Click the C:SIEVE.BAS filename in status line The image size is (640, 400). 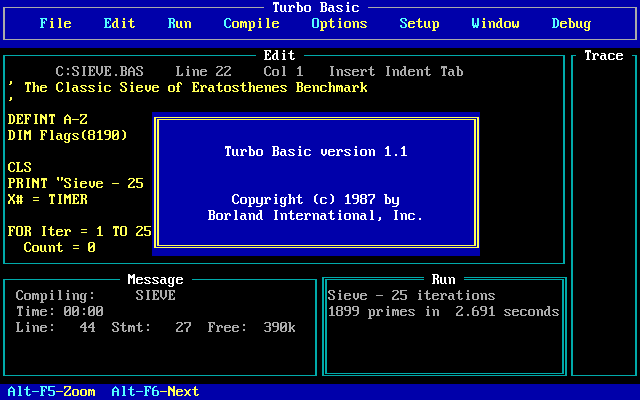click(x=100, y=71)
